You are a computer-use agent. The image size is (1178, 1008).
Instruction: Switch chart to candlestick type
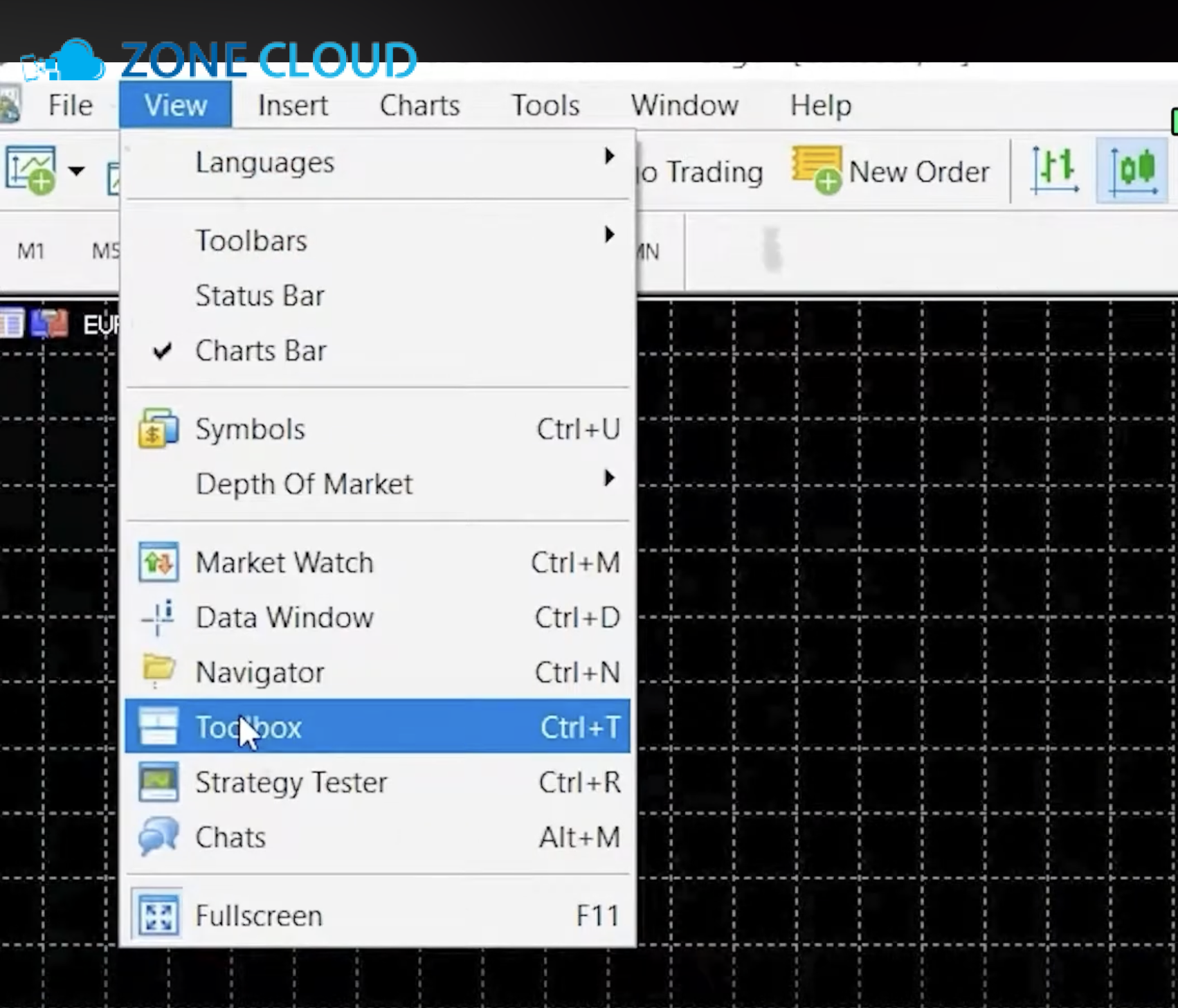(x=1132, y=170)
